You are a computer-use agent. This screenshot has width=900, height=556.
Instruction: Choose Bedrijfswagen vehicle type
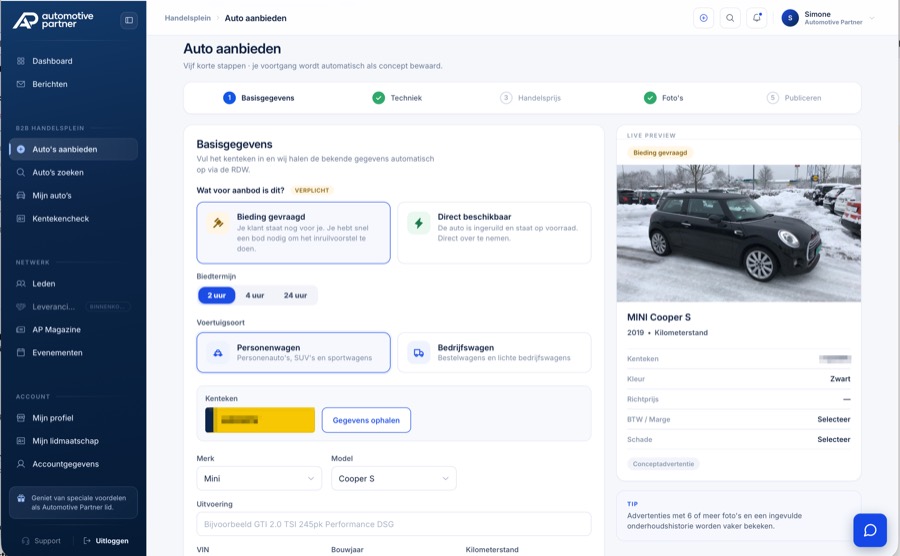pos(494,352)
